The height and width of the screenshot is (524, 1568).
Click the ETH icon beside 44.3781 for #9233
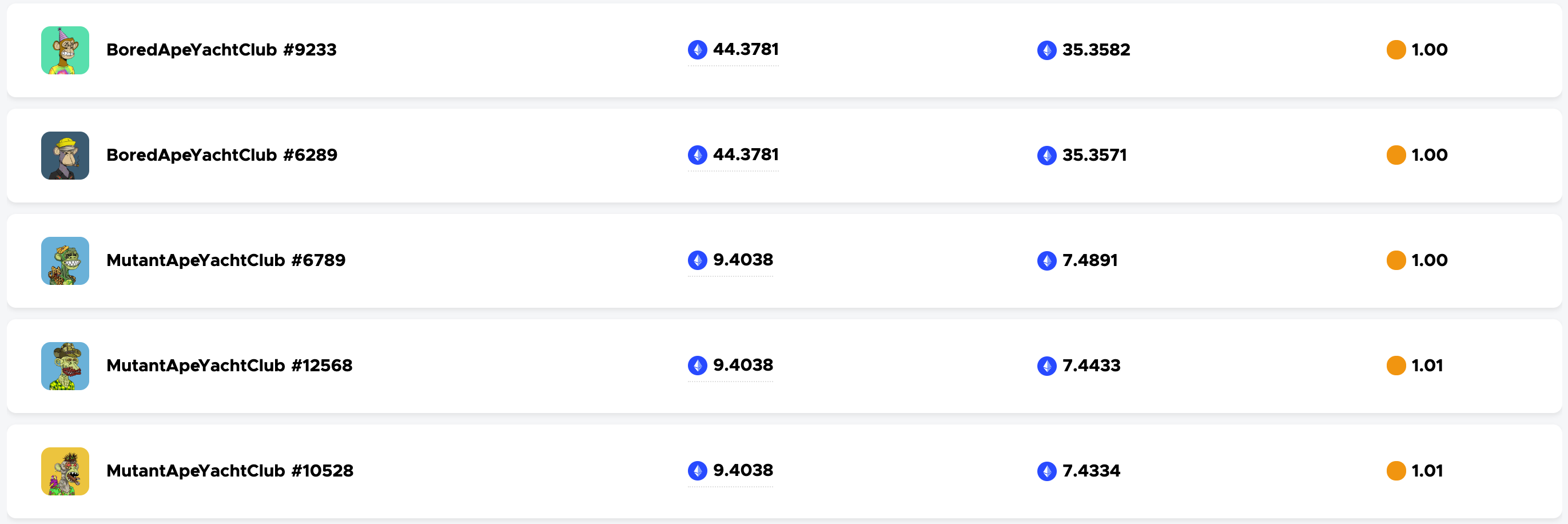pyautogui.click(x=697, y=50)
